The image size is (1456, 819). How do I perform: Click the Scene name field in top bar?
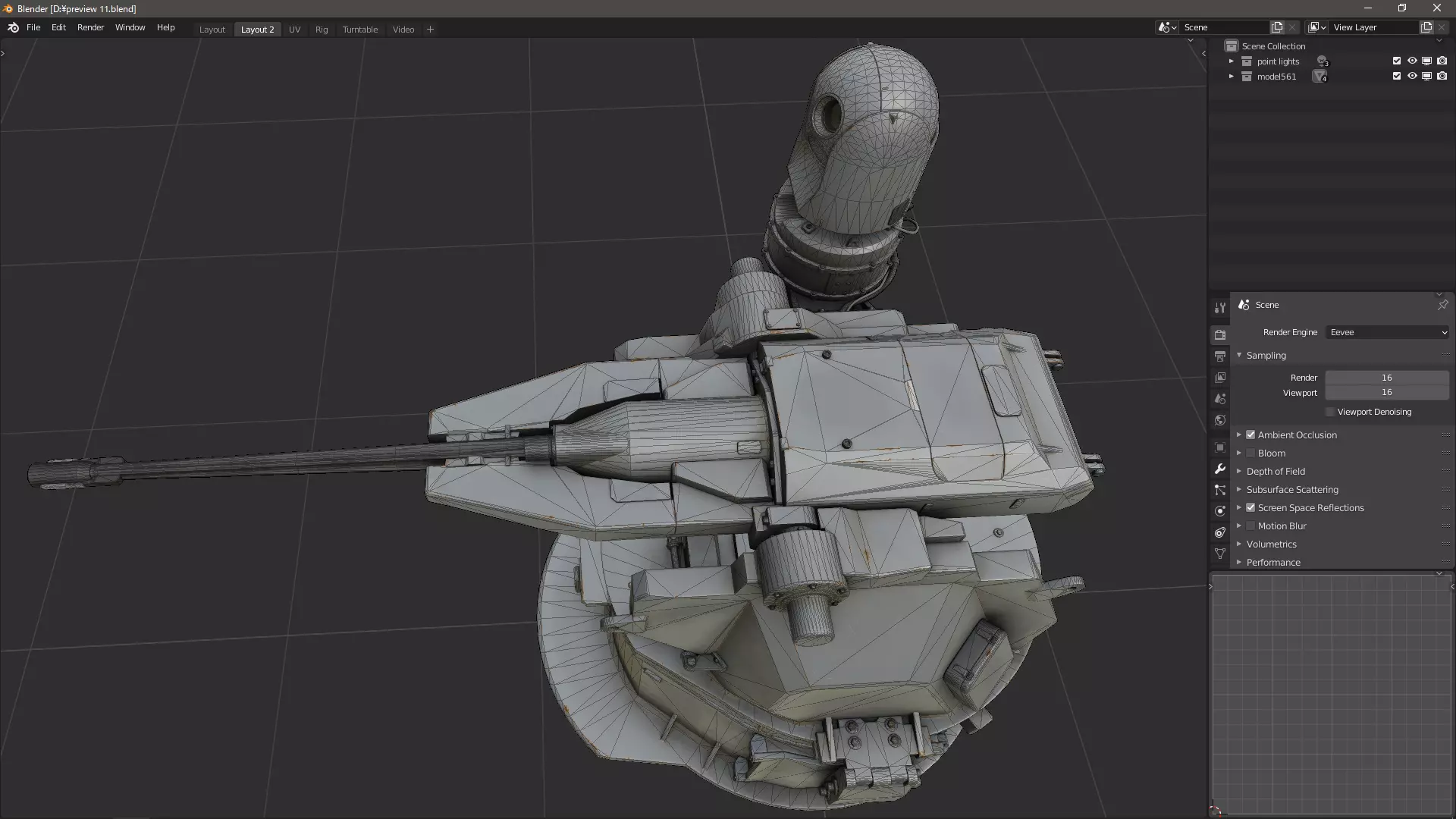pyautogui.click(x=1224, y=27)
